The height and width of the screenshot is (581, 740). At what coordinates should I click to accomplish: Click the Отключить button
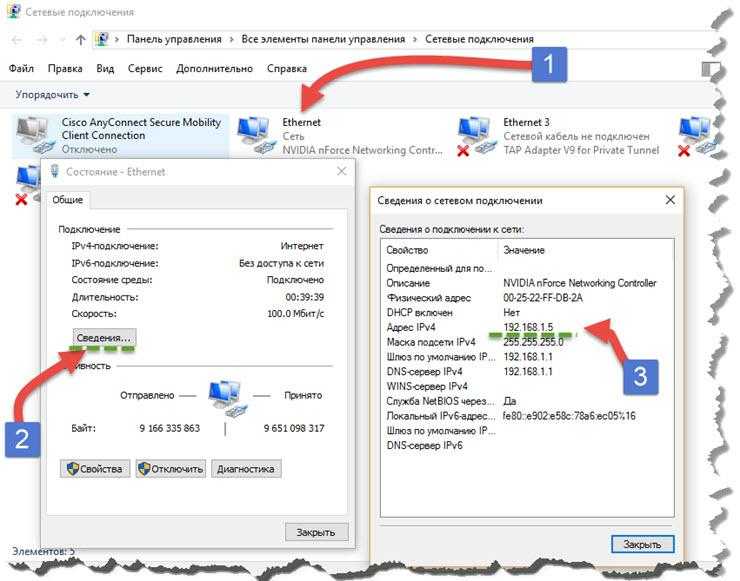(x=171, y=469)
